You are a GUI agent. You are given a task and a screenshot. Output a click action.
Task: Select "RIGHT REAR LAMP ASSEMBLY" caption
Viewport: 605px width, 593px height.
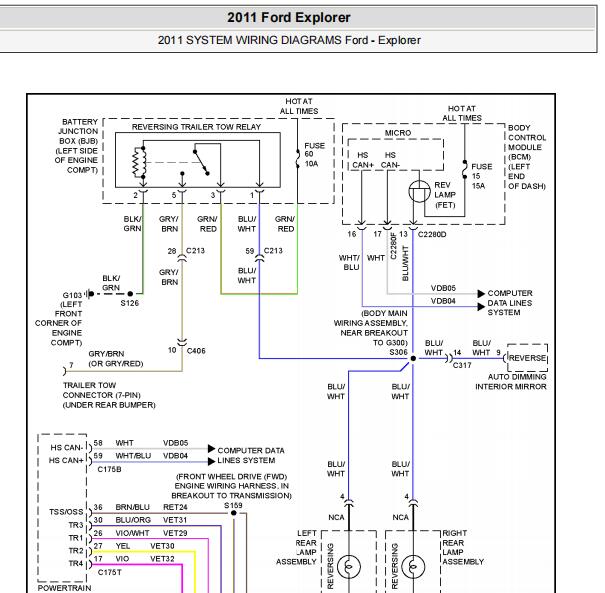(463, 547)
